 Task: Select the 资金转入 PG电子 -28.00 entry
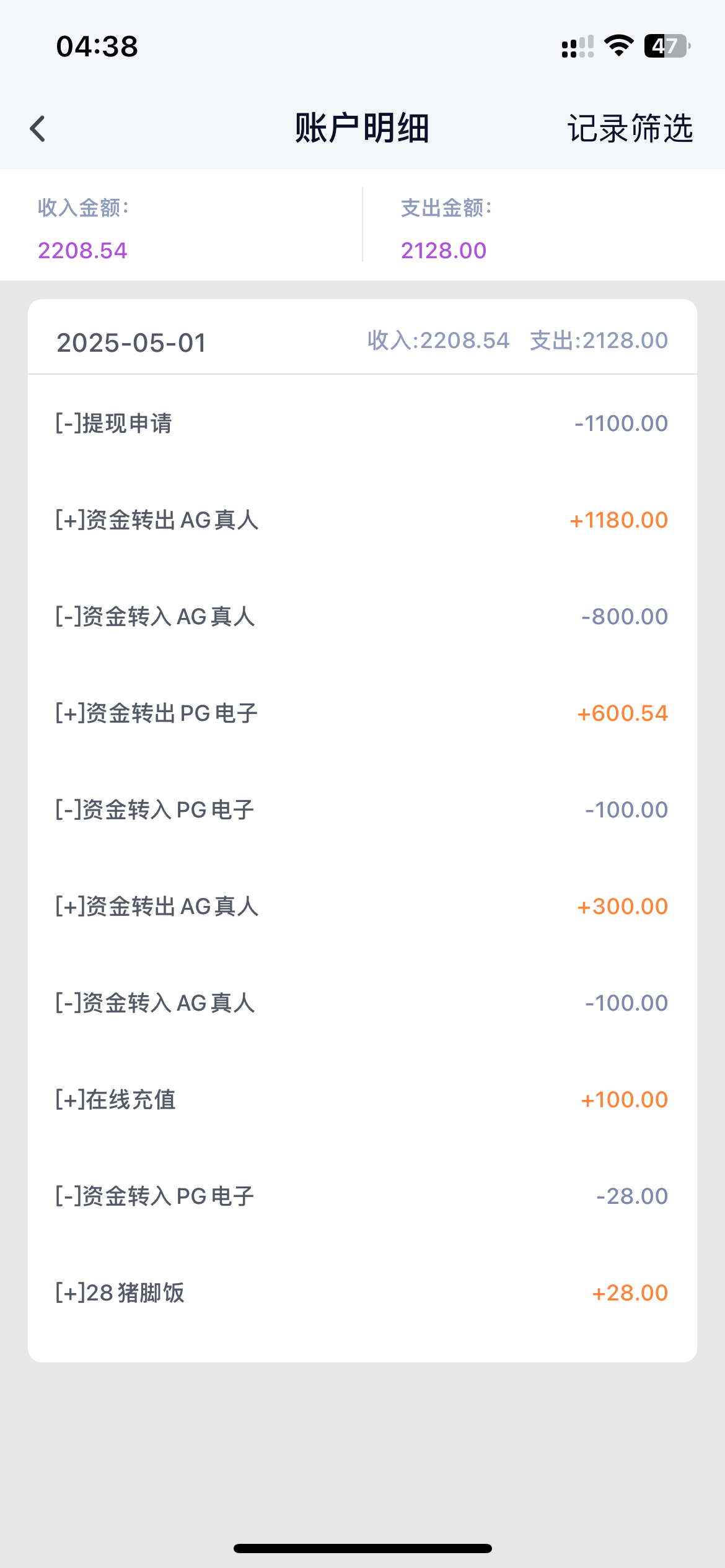(362, 1196)
